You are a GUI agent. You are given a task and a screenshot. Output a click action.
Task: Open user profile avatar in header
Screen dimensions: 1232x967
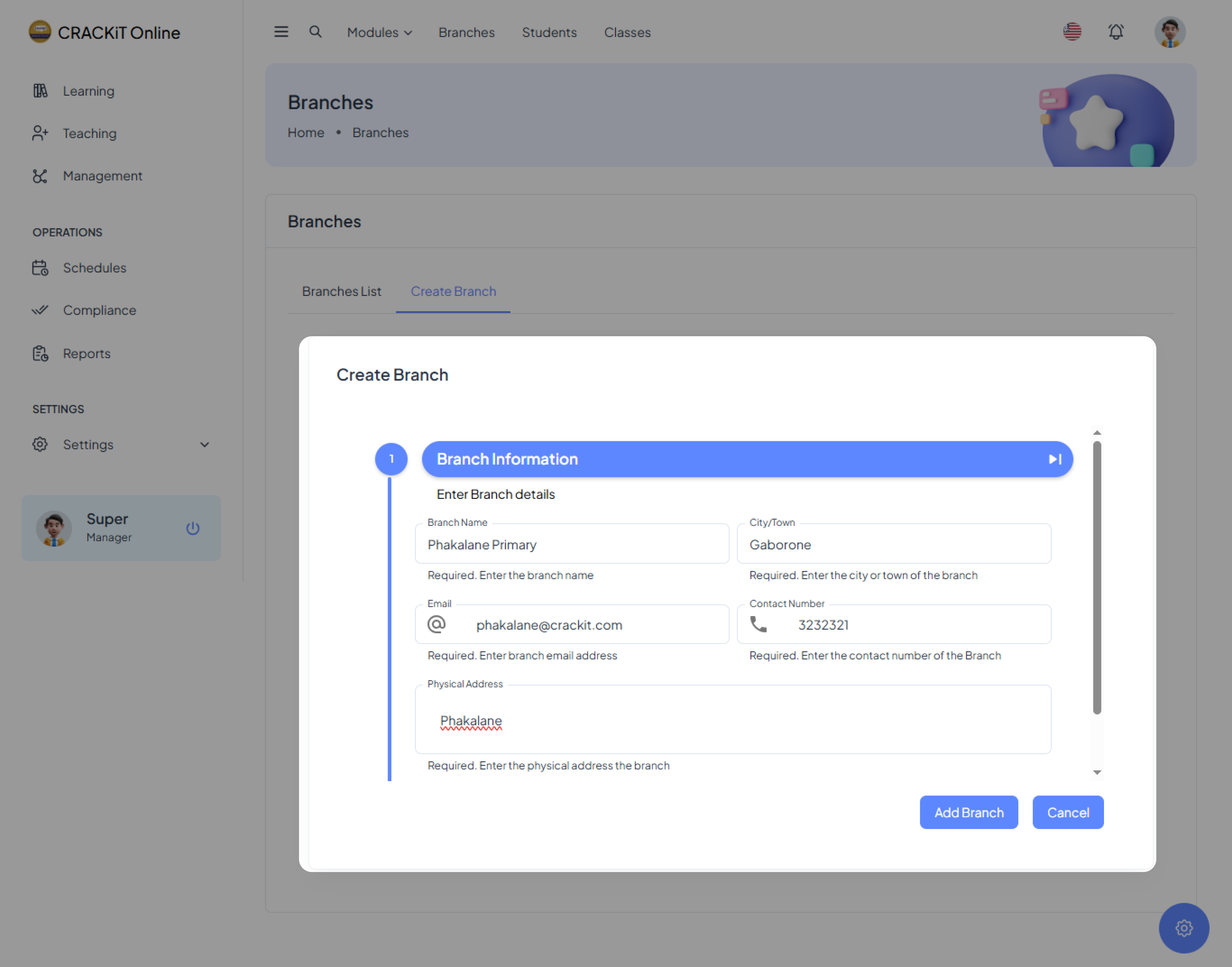pos(1169,32)
